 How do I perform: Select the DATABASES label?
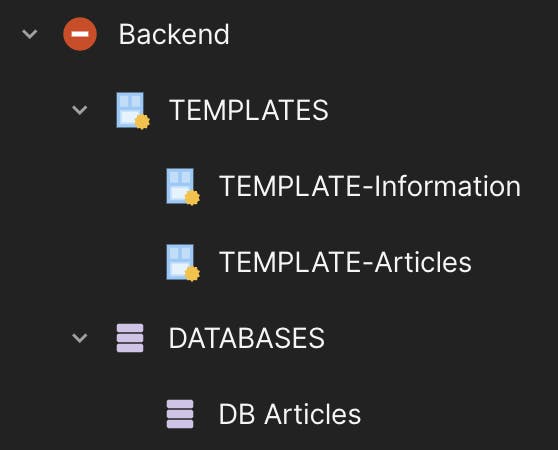tap(247, 338)
